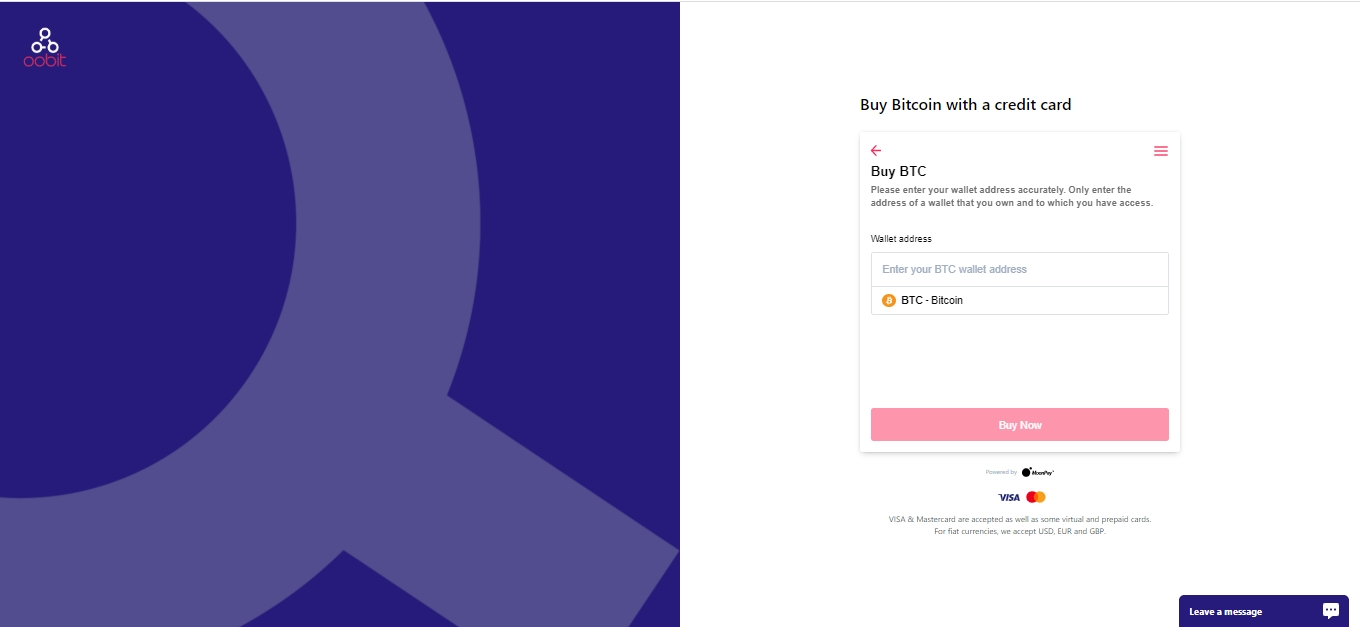Open the hamburger menu in the widget

click(1161, 151)
